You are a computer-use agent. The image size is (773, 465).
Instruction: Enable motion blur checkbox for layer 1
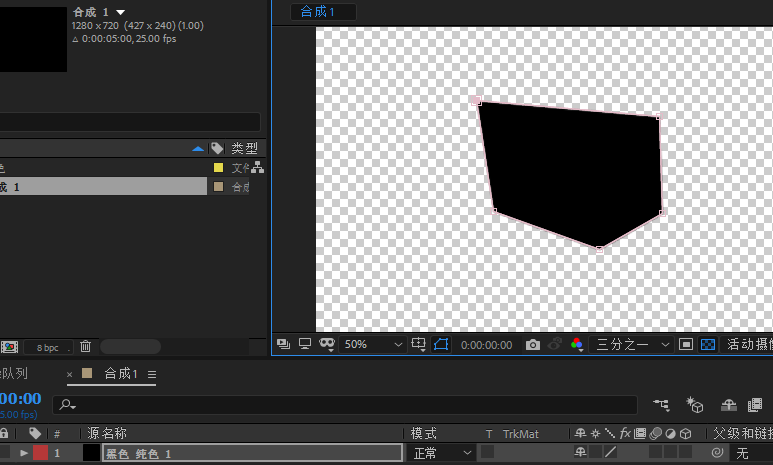coord(656,452)
